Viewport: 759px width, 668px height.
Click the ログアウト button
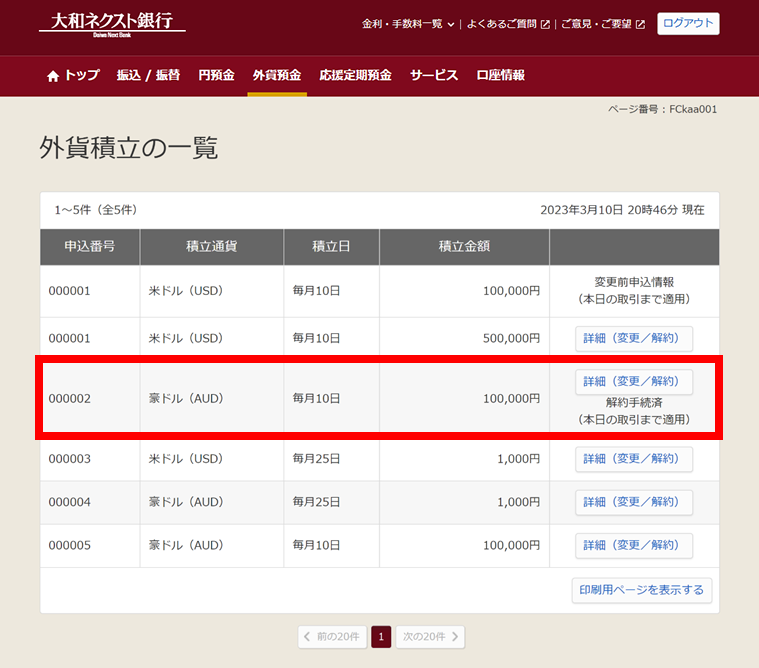(x=688, y=23)
